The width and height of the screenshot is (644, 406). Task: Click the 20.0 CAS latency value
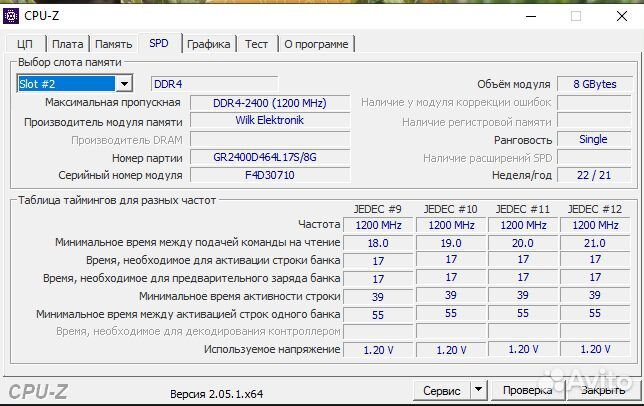523,243
